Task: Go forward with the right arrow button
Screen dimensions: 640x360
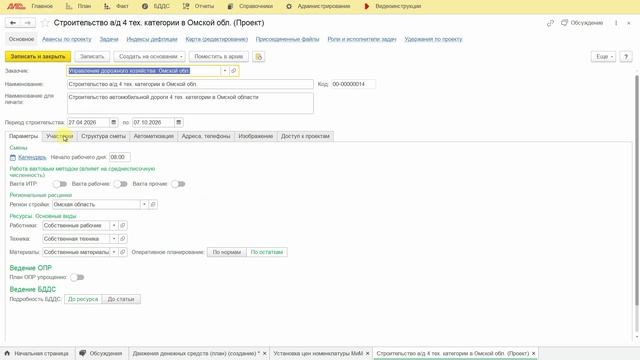Action: (x=27, y=23)
